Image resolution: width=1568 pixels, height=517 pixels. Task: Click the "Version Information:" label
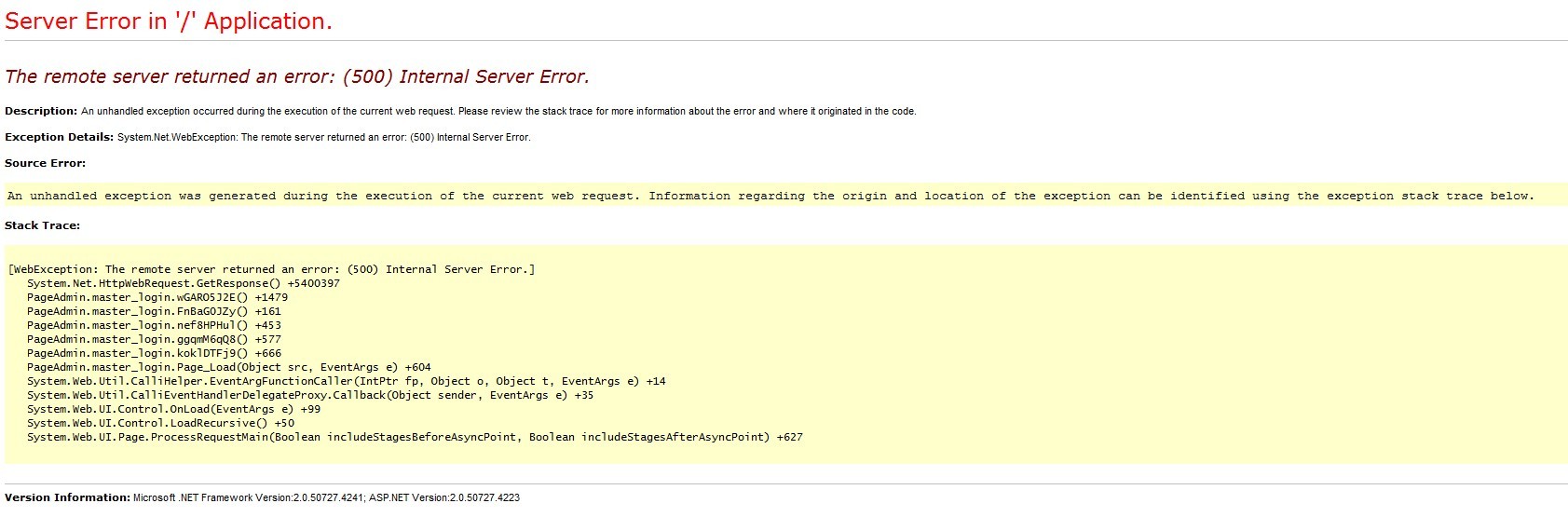67,497
